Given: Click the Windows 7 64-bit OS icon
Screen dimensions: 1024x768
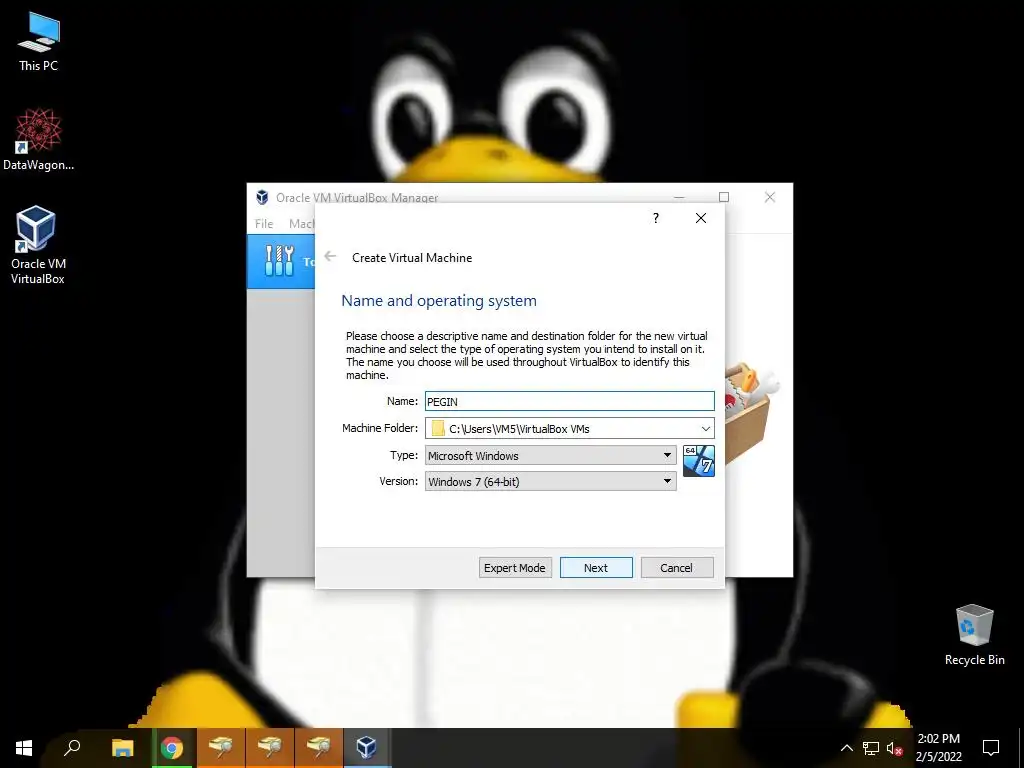Looking at the screenshot, I should (699, 460).
